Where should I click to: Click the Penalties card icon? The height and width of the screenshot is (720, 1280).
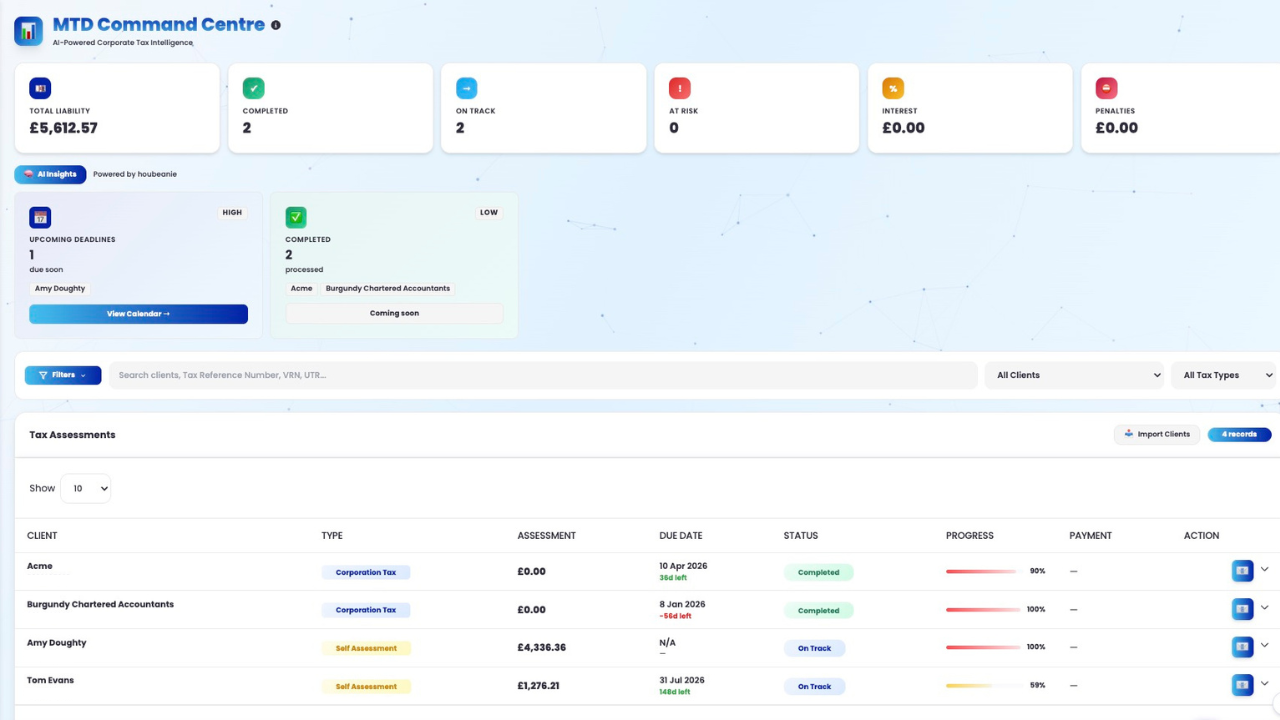[1106, 88]
